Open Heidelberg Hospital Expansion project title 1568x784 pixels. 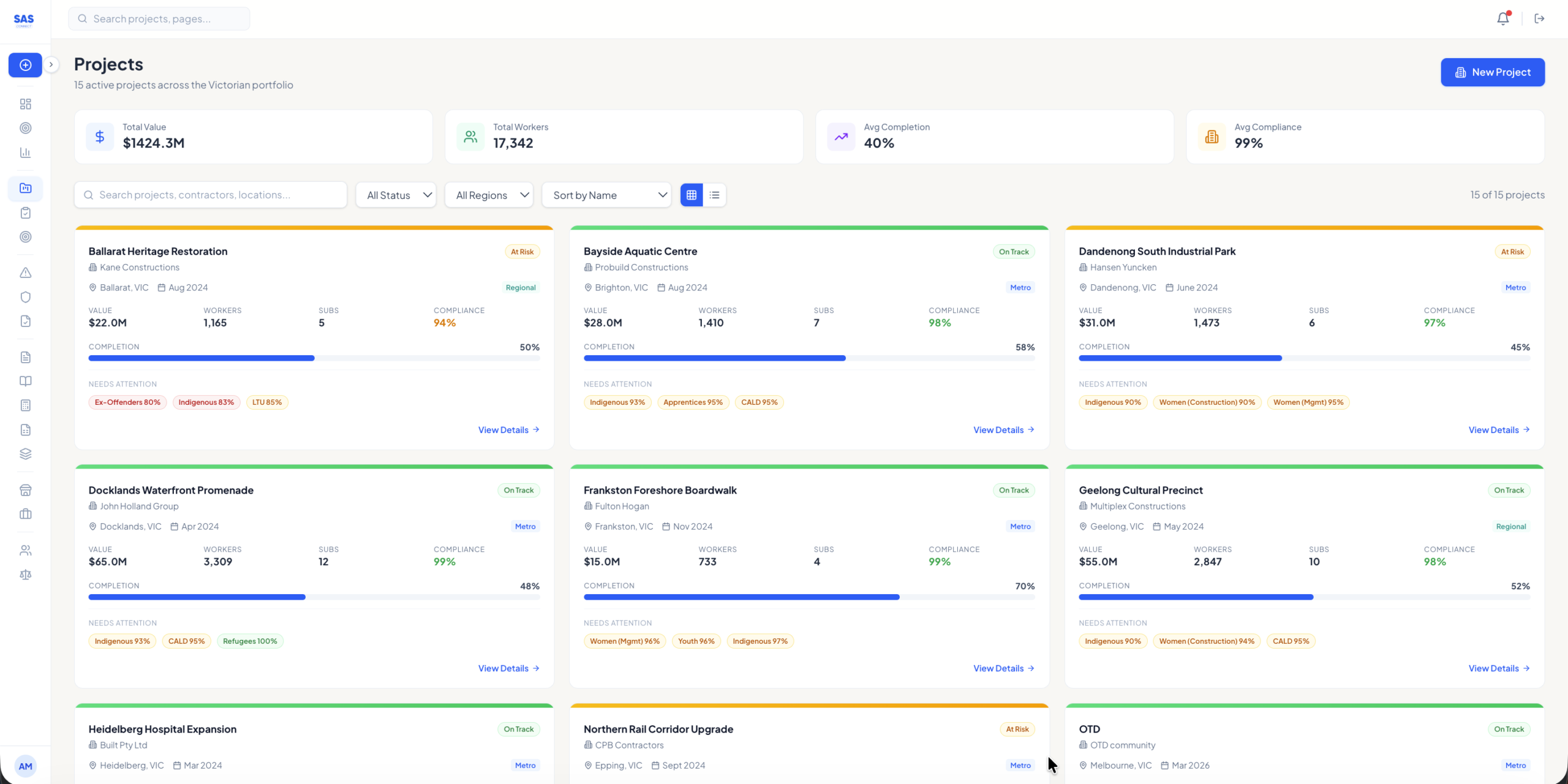162,729
